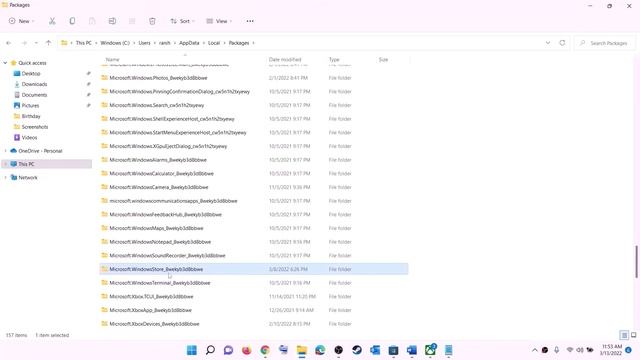
Task: Select Microsoft.Windows.ShellExperienceHost folder
Action: pos(253,119)
